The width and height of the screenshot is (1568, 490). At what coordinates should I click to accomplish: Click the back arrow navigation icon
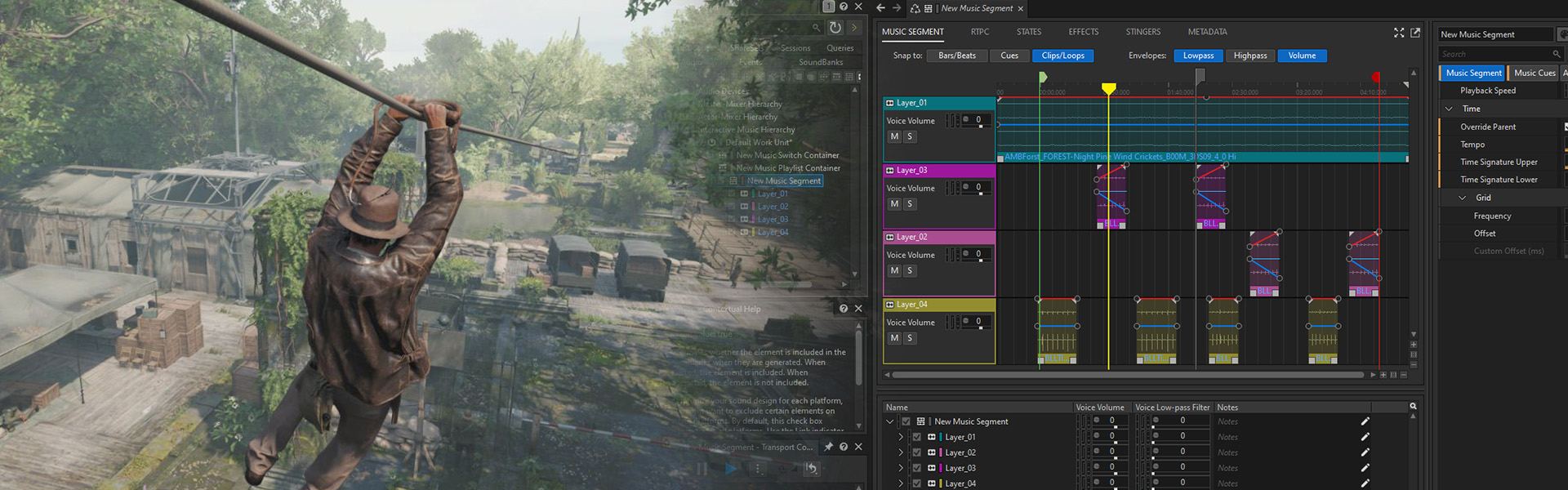pyautogui.click(x=880, y=8)
